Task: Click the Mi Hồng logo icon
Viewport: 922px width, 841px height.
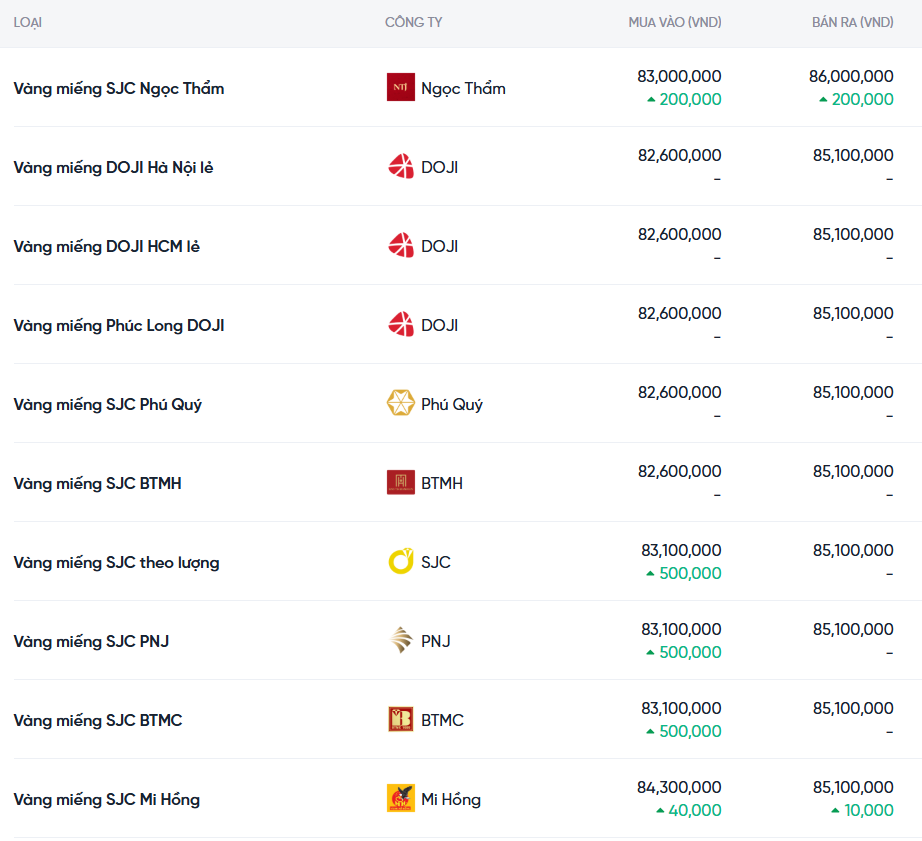Action: (x=400, y=798)
